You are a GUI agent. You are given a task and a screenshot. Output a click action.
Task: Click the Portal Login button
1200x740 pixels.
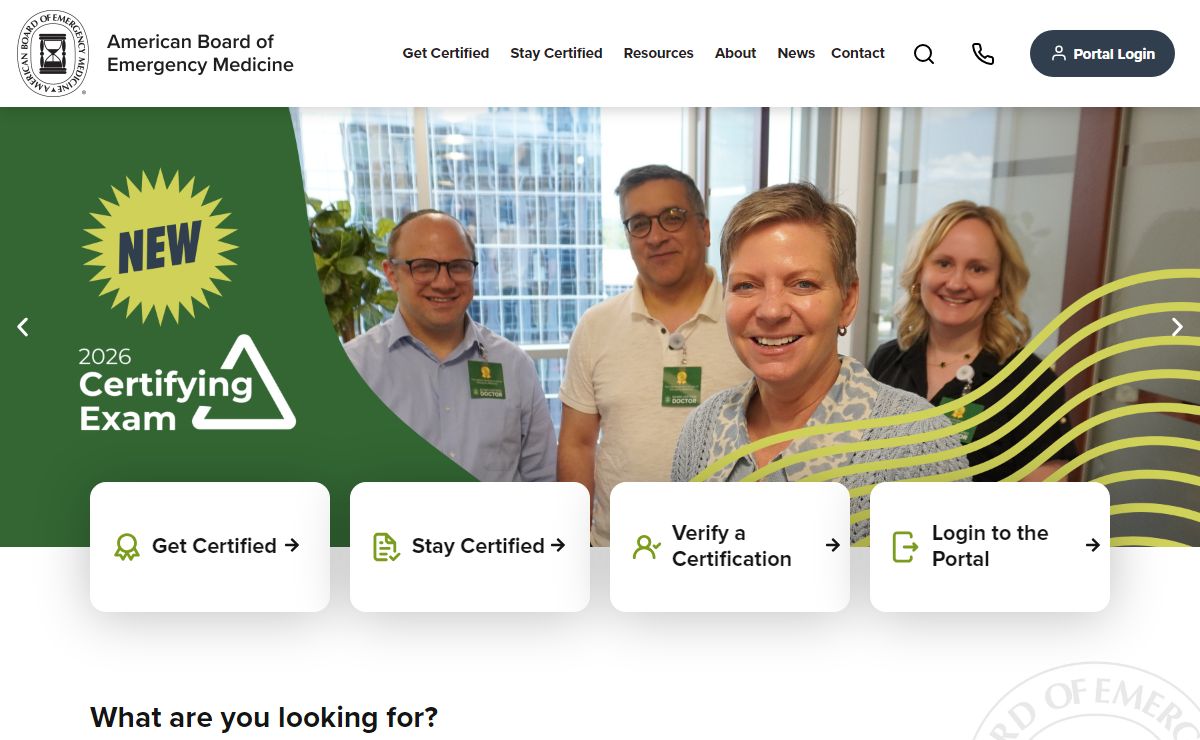[x=1102, y=54]
